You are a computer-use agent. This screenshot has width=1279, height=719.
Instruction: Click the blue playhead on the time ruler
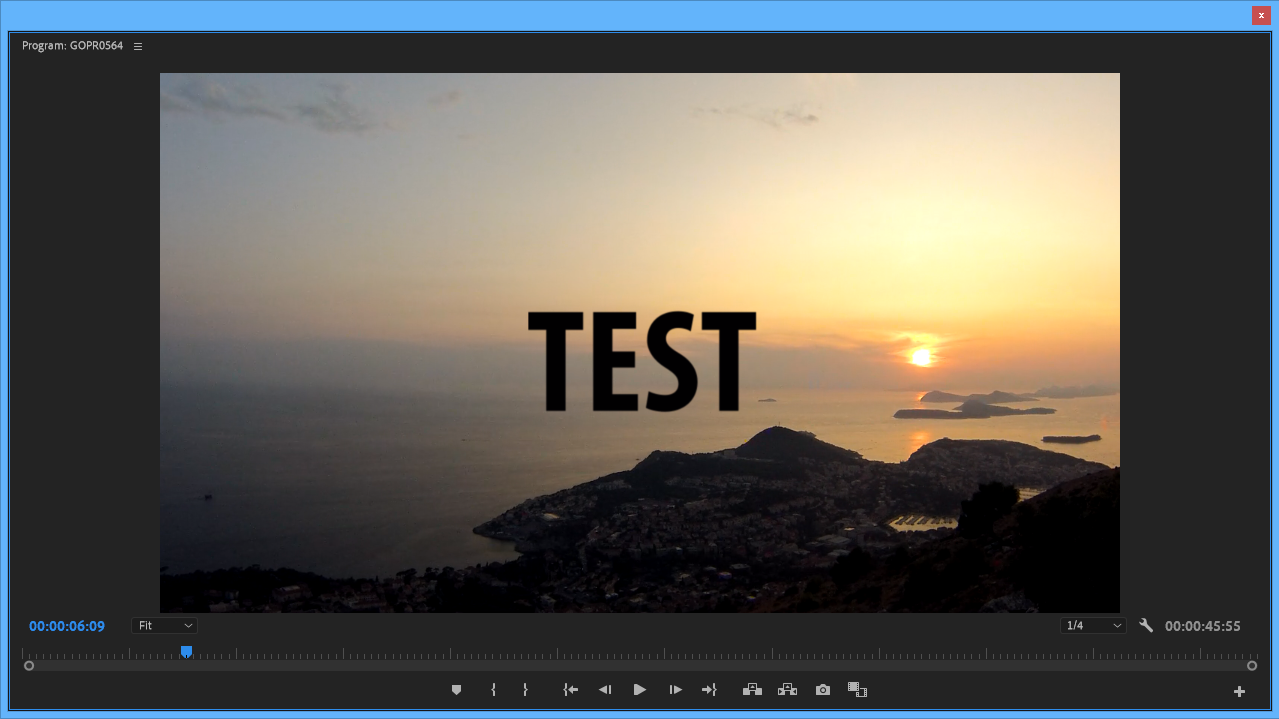pos(187,652)
